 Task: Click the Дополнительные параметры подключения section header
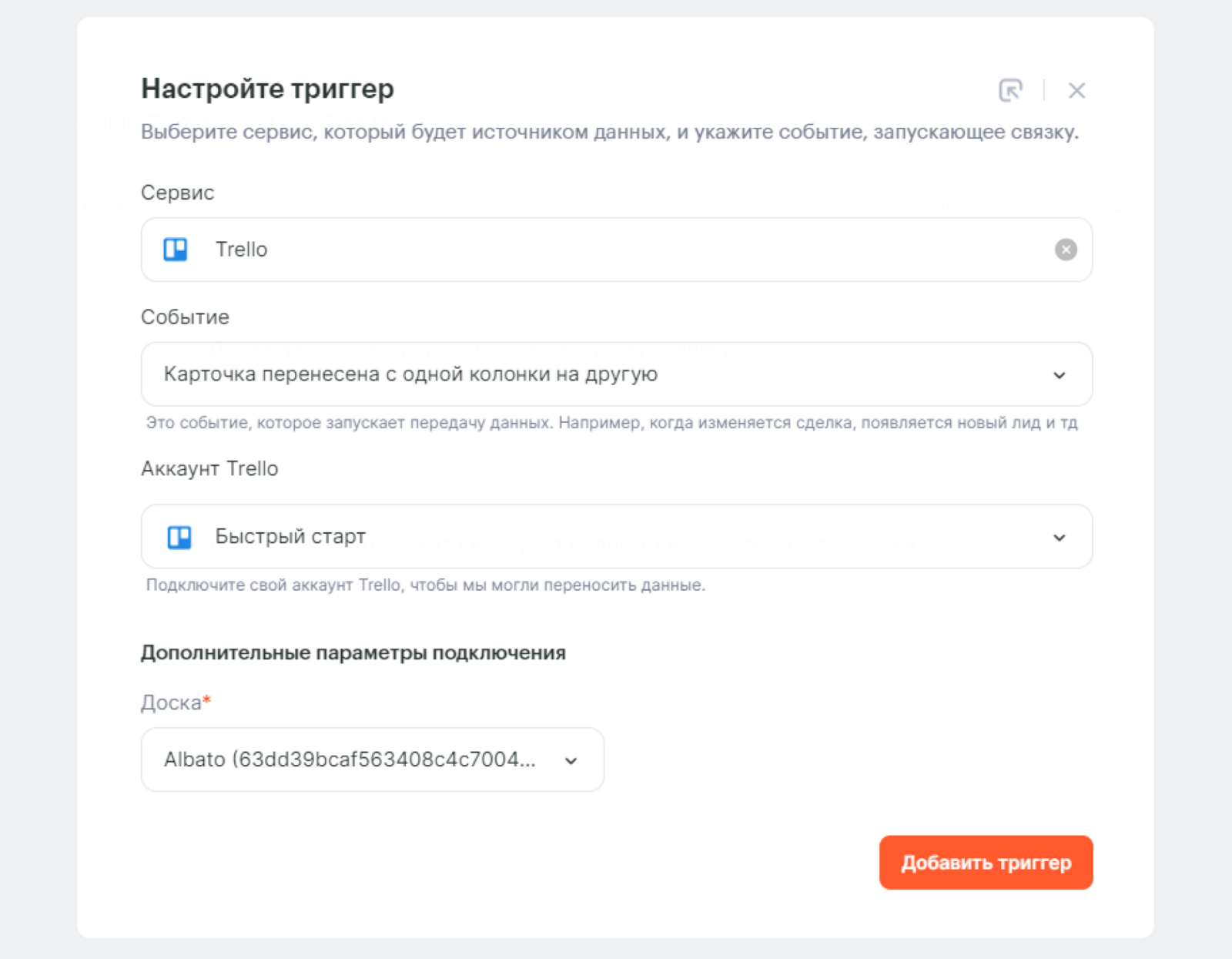click(x=353, y=652)
